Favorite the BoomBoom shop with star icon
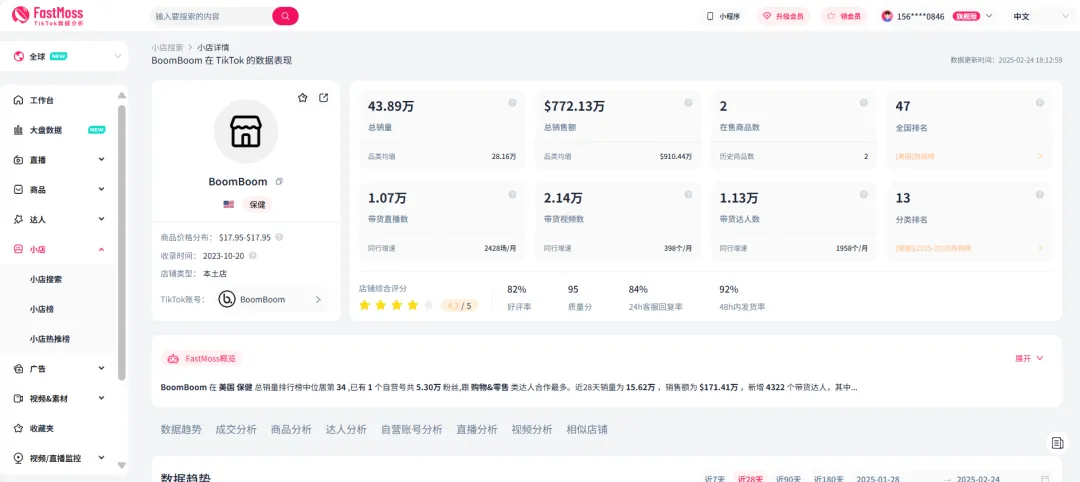 point(302,98)
